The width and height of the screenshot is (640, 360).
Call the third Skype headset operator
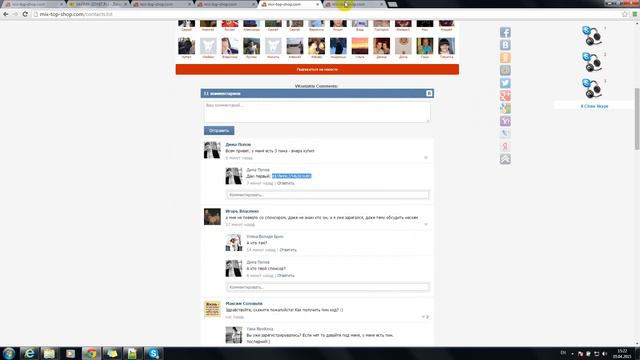point(592,89)
